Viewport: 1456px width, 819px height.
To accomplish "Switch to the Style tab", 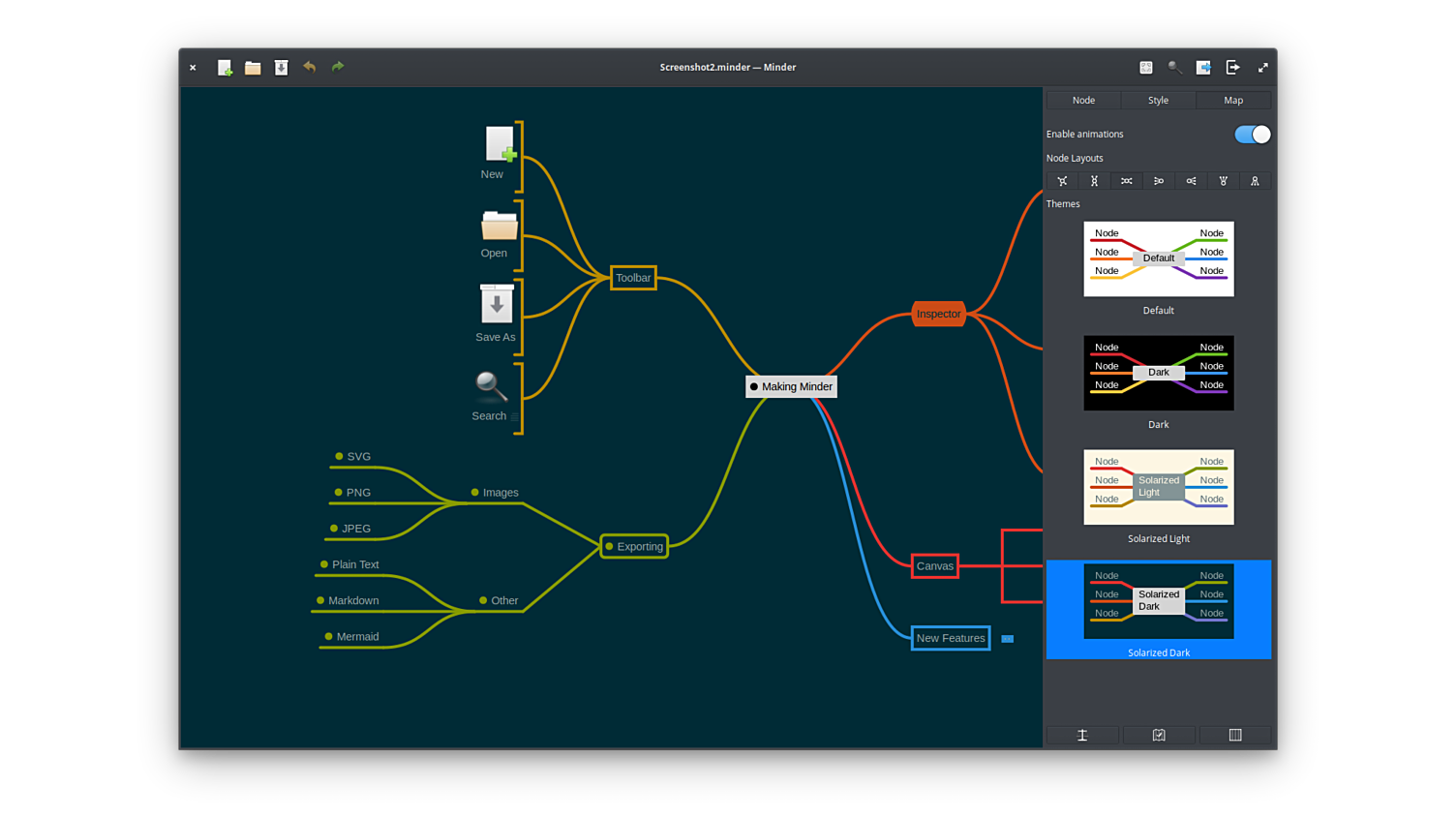I will (1158, 101).
